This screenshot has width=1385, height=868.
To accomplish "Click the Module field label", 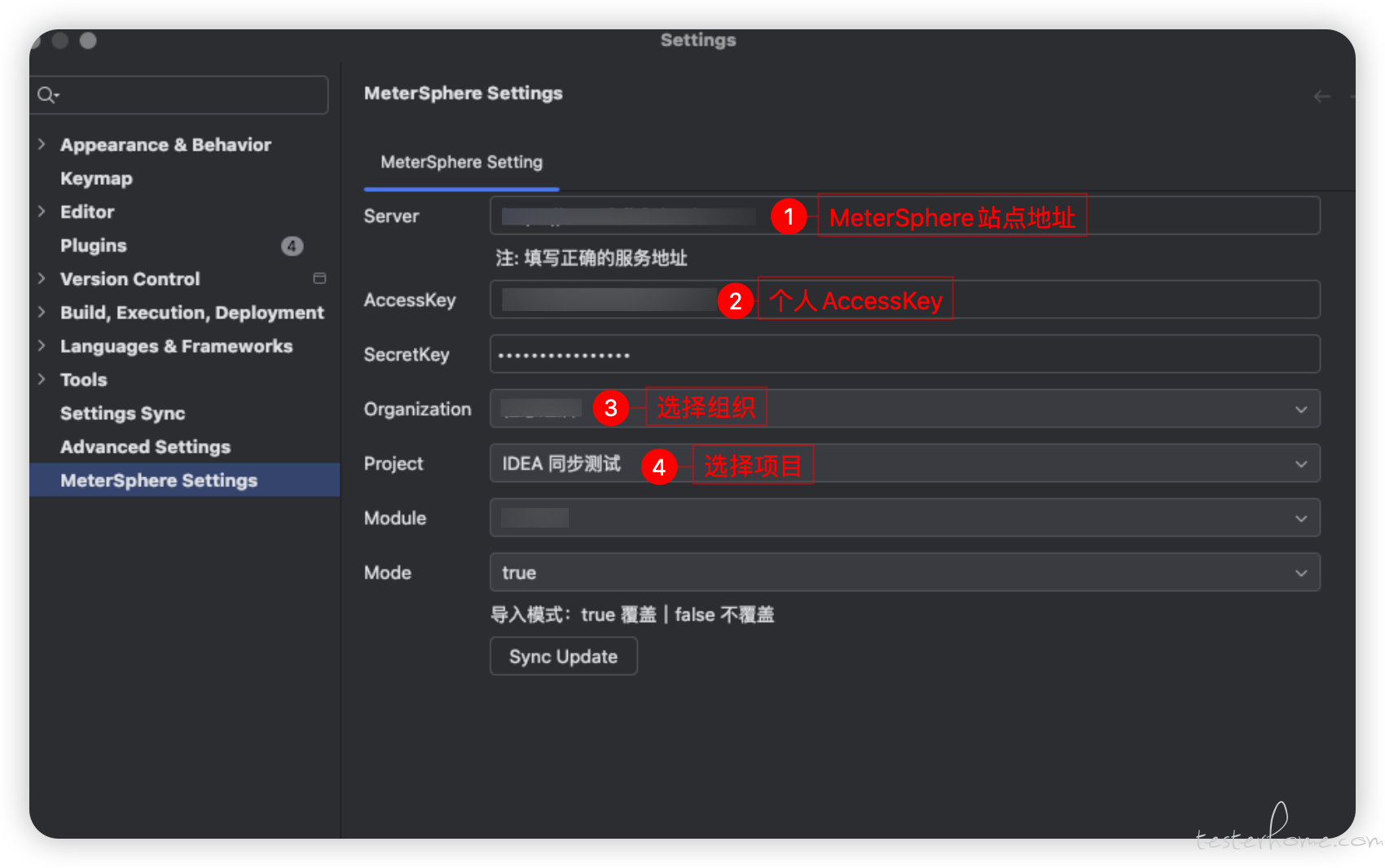I will (x=395, y=518).
